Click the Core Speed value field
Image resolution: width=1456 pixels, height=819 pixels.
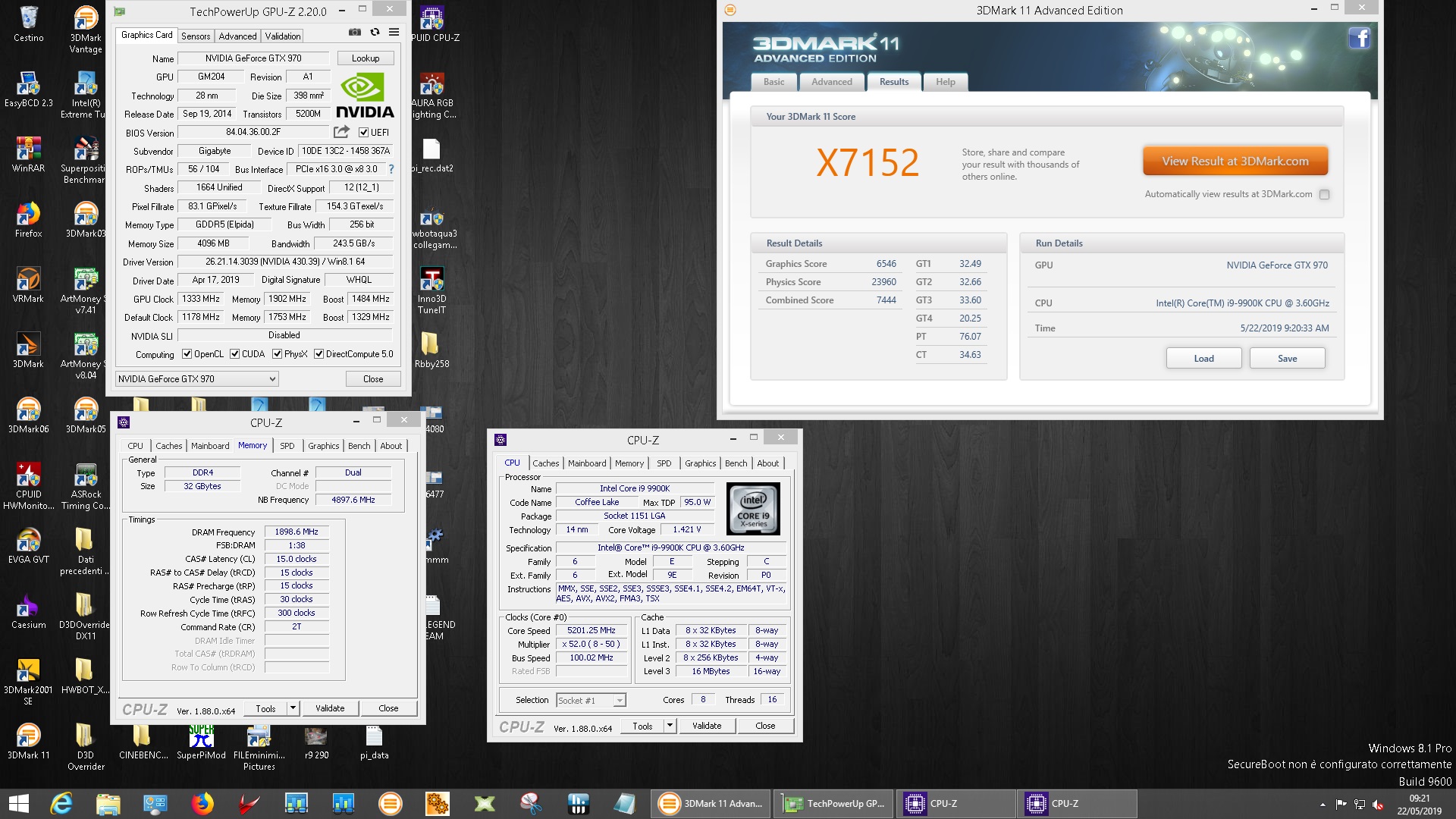pos(591,631)
